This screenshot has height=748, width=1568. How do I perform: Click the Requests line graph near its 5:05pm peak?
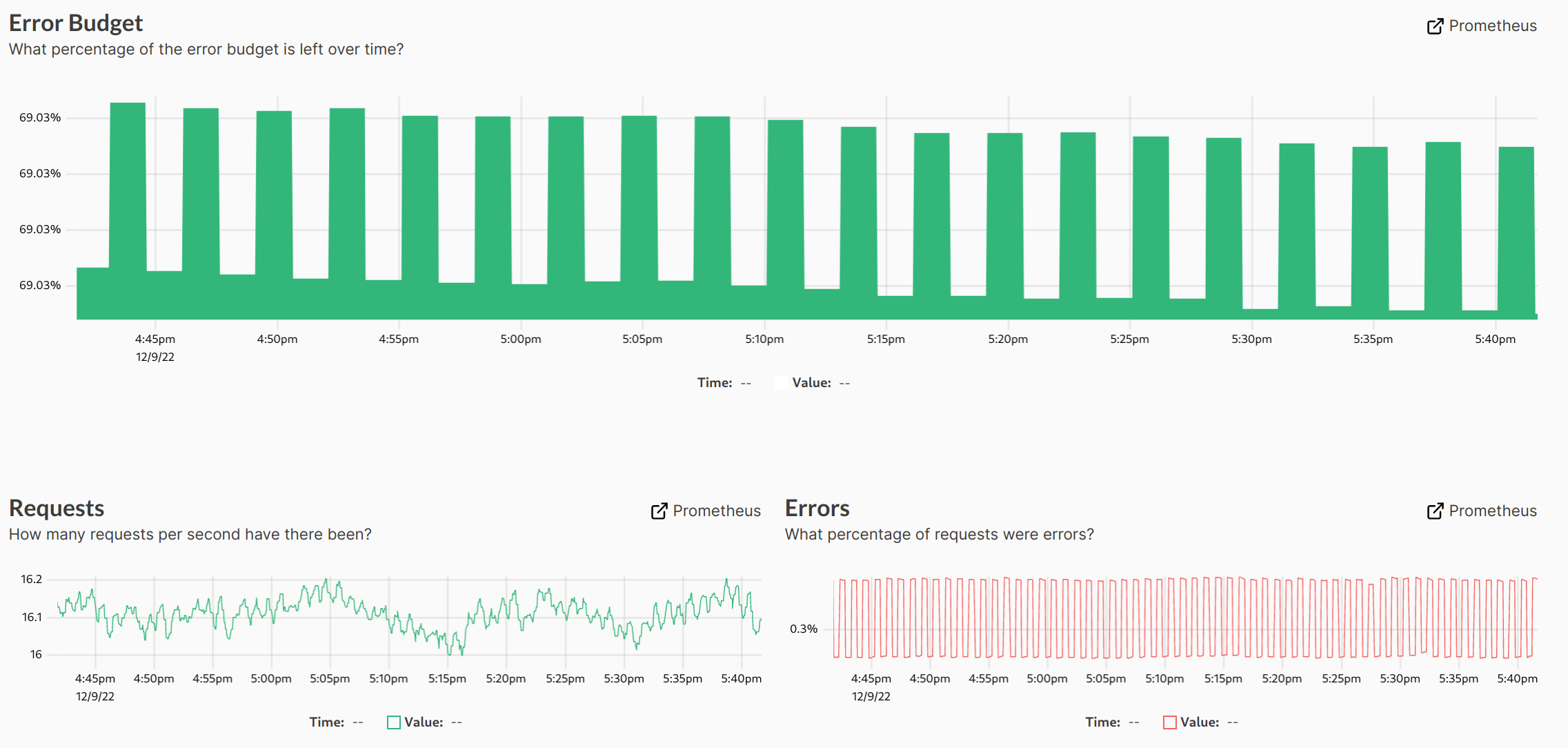326,581
